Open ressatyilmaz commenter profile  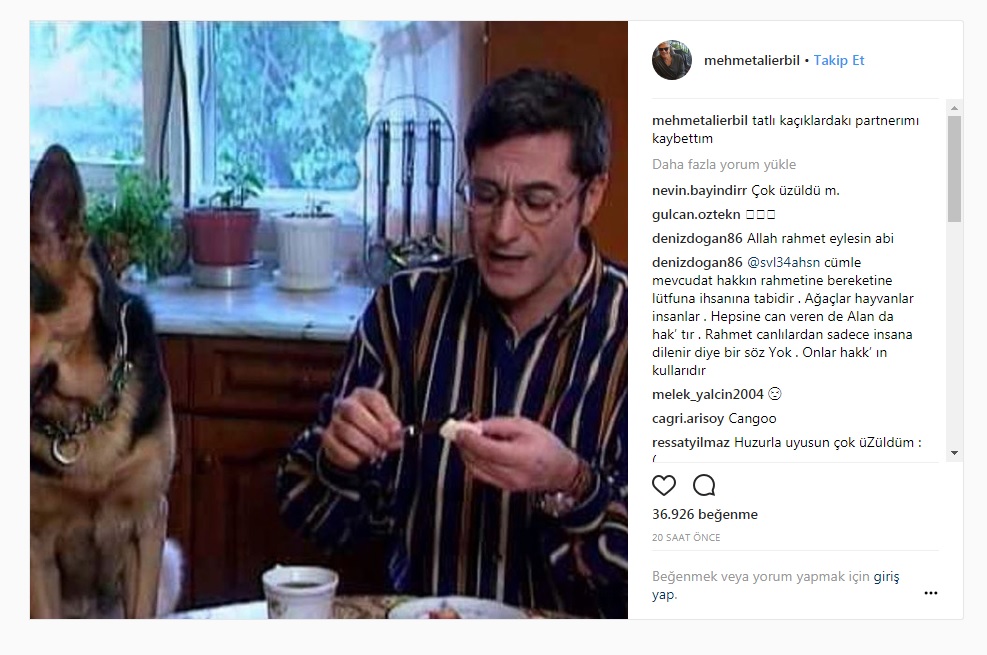691,442
